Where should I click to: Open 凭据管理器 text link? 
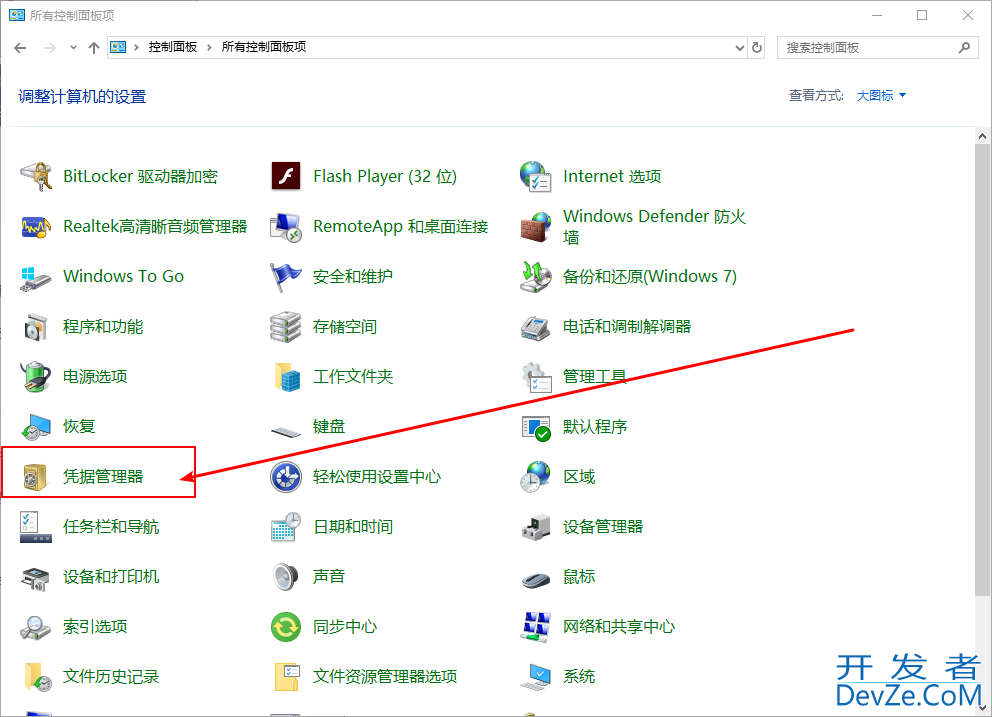click(103, 477)
